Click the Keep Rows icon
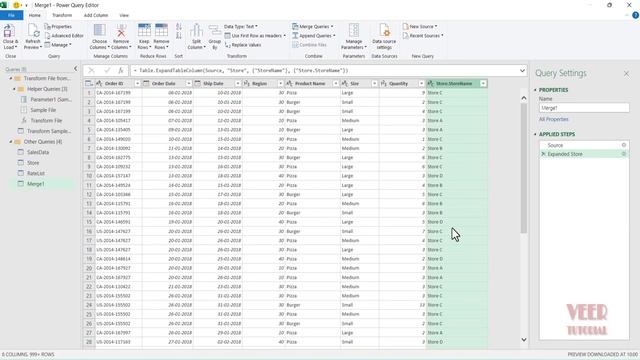This screenshot has width=640, height=360. pos(144,31)
